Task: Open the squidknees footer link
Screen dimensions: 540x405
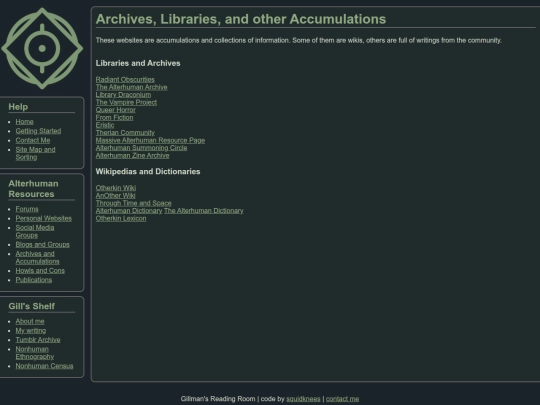Action: coord(303,399)
